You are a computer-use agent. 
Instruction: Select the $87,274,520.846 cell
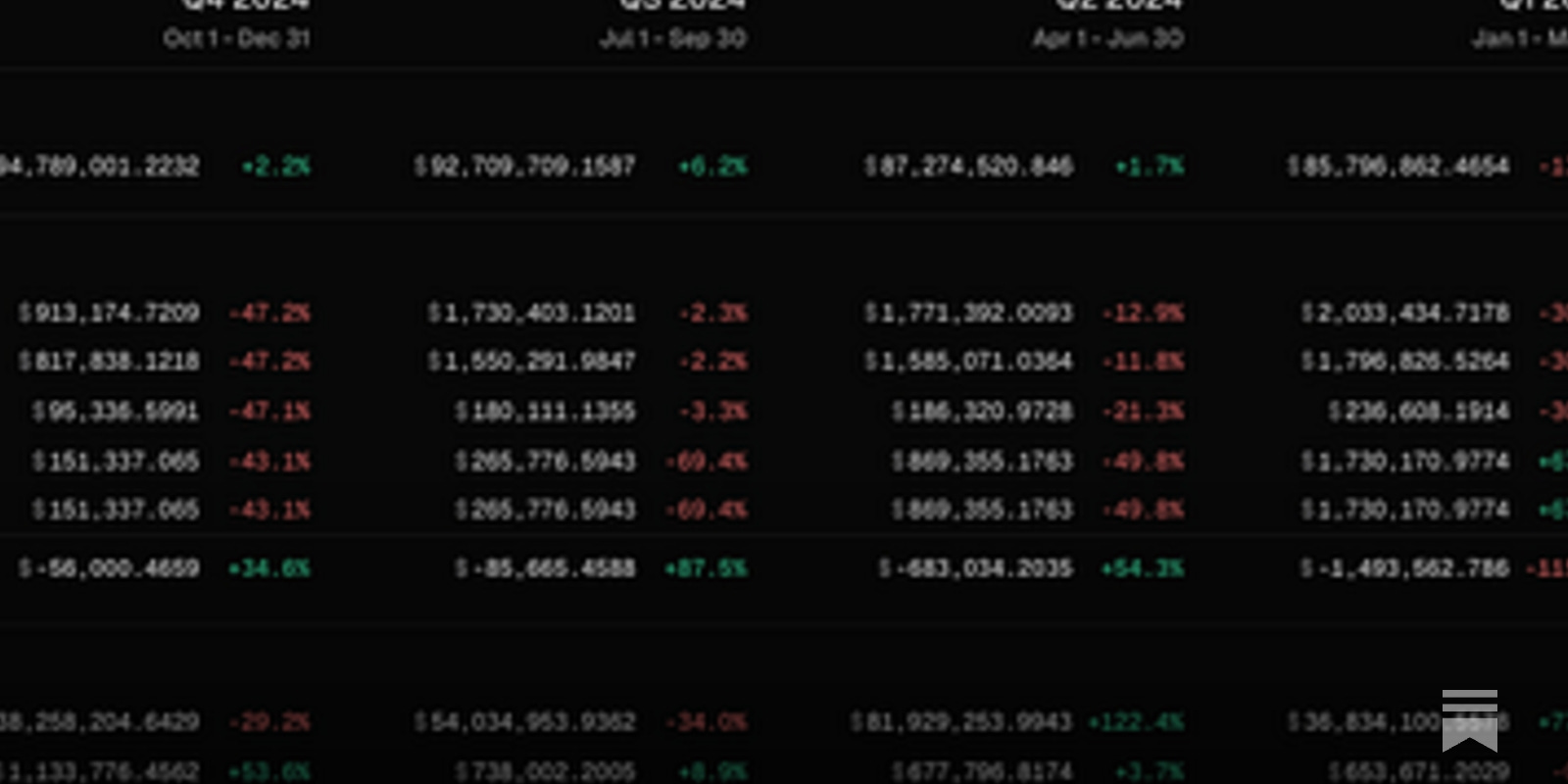point(968,167)
